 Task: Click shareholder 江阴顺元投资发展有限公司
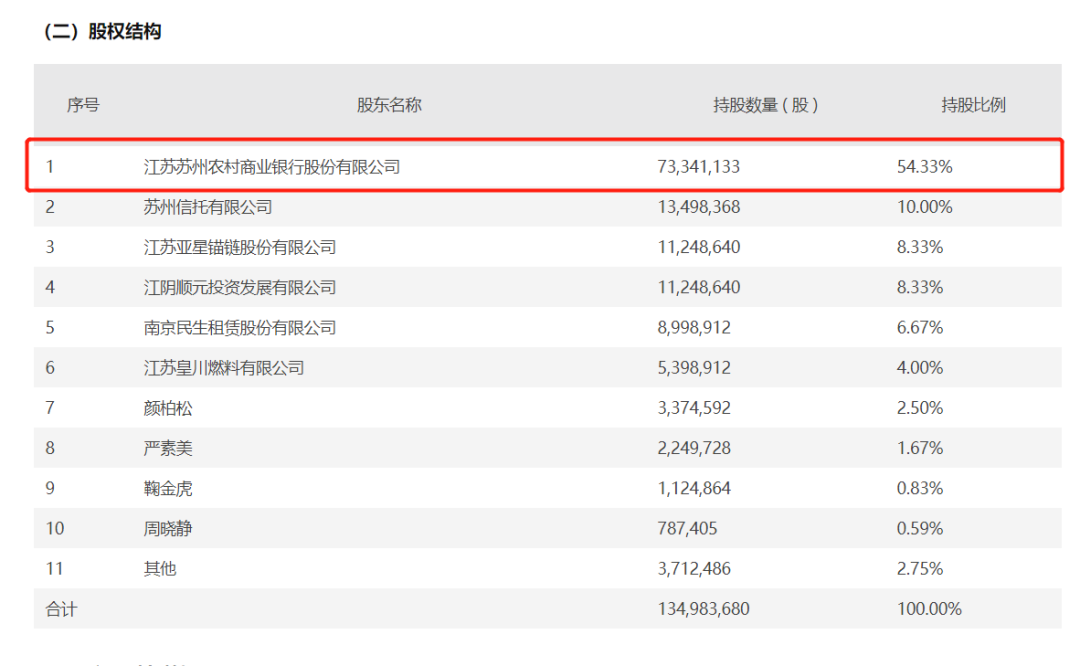(240, 287)
